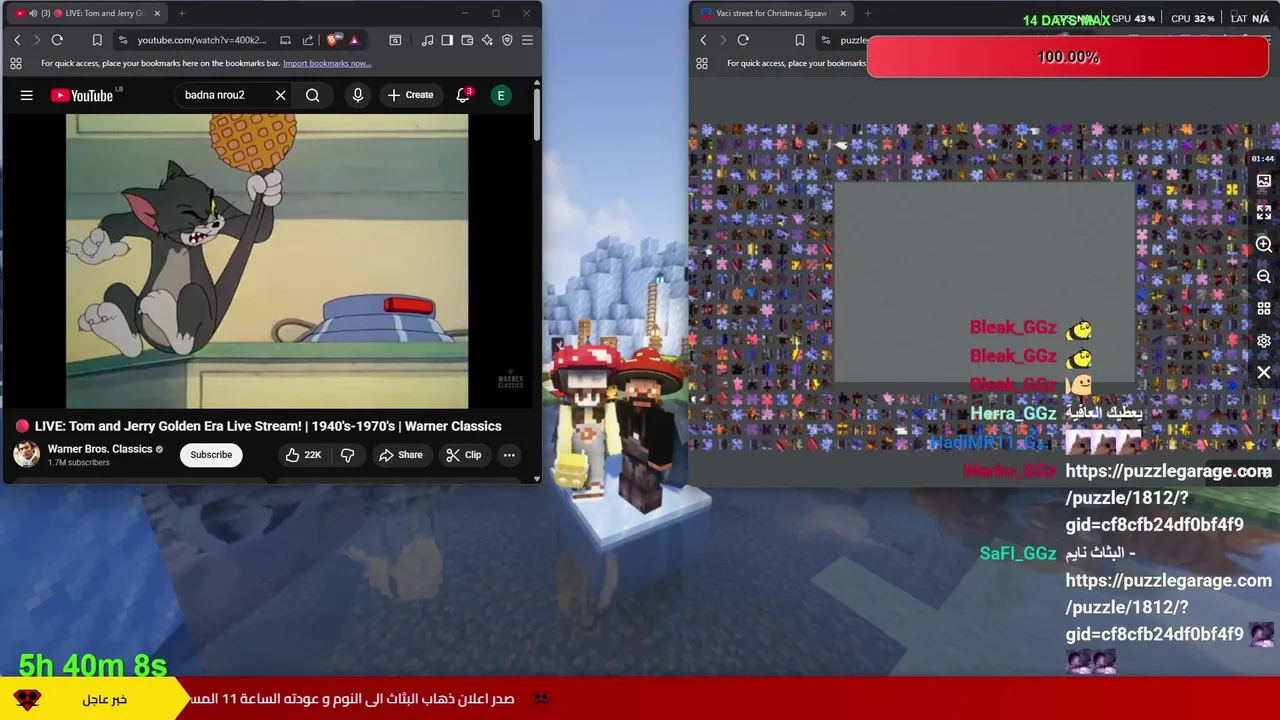Image resolution: width=1280 pixels, height=720 pixels.
Task: Open Brave Shields lion icon
Action: [x=333, y=40]
